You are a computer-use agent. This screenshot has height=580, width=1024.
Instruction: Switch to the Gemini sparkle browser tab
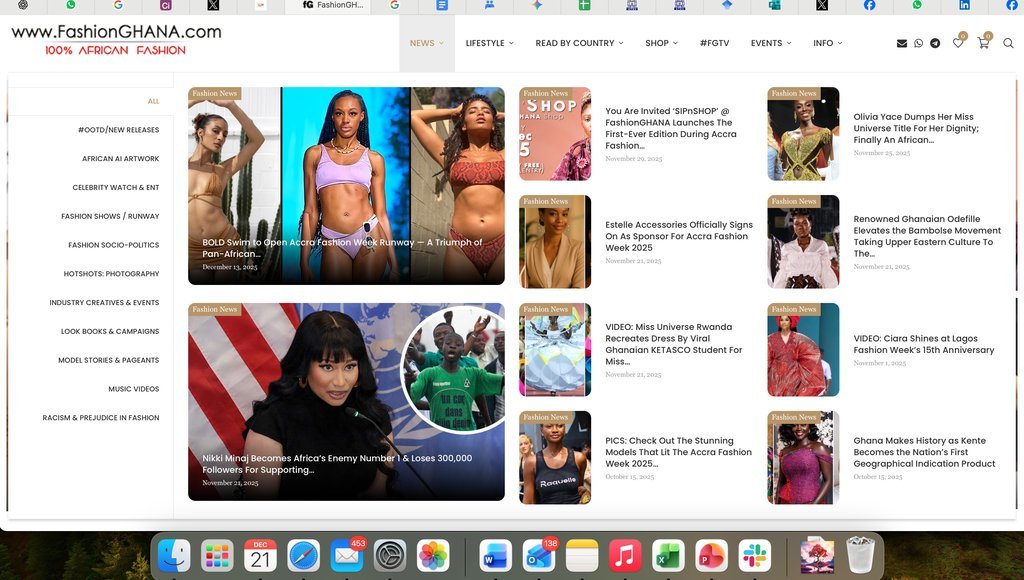[537, 5]
